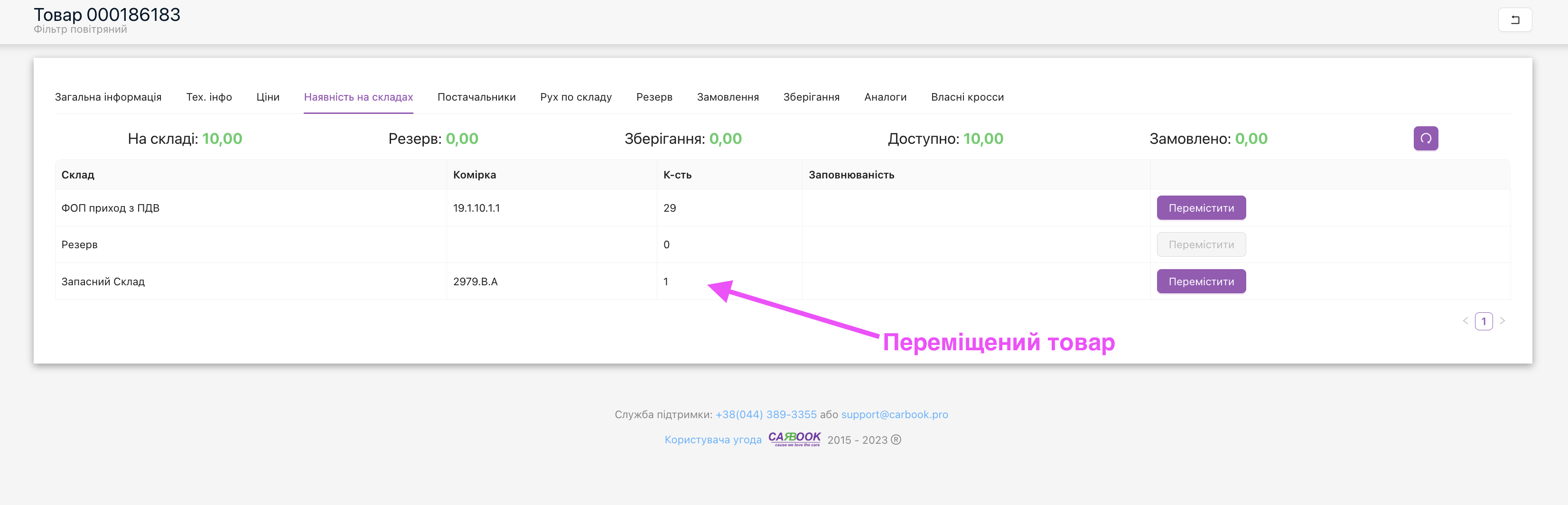Switch to Тех. інфо tab
This screenshot has width=1568, height=505.
click(209, 97)
